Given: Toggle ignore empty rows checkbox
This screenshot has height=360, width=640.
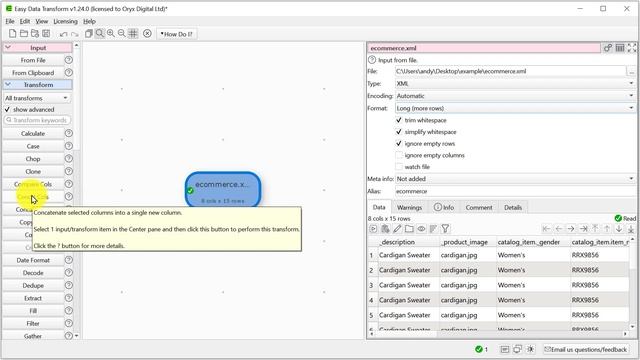Looking at the screenshot, I should point(399,144).
